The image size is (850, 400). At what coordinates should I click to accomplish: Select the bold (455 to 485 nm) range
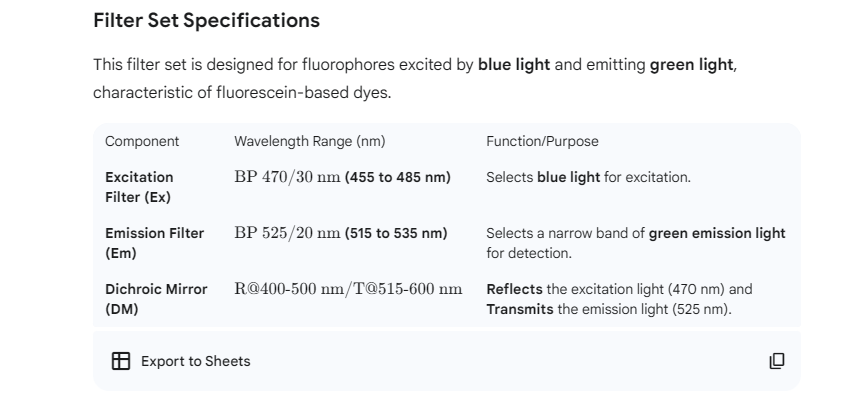point(398,178)
